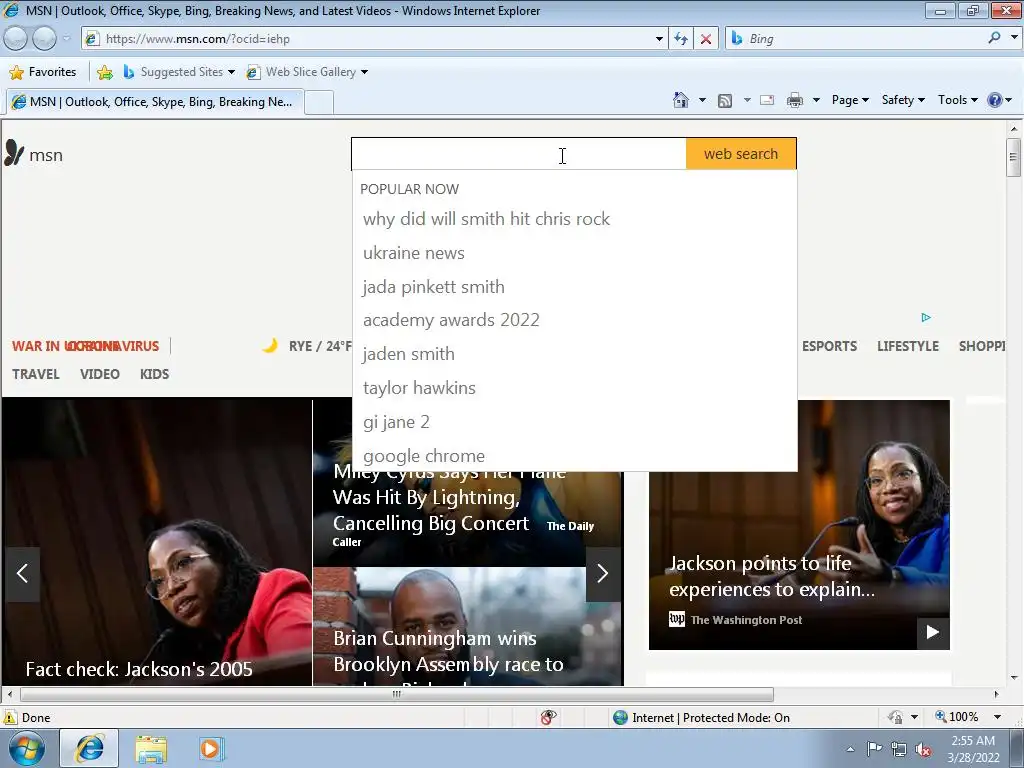Open the Tools menu
The image size is (1024, 768).
pyautogui.click(x=957, y=100)
